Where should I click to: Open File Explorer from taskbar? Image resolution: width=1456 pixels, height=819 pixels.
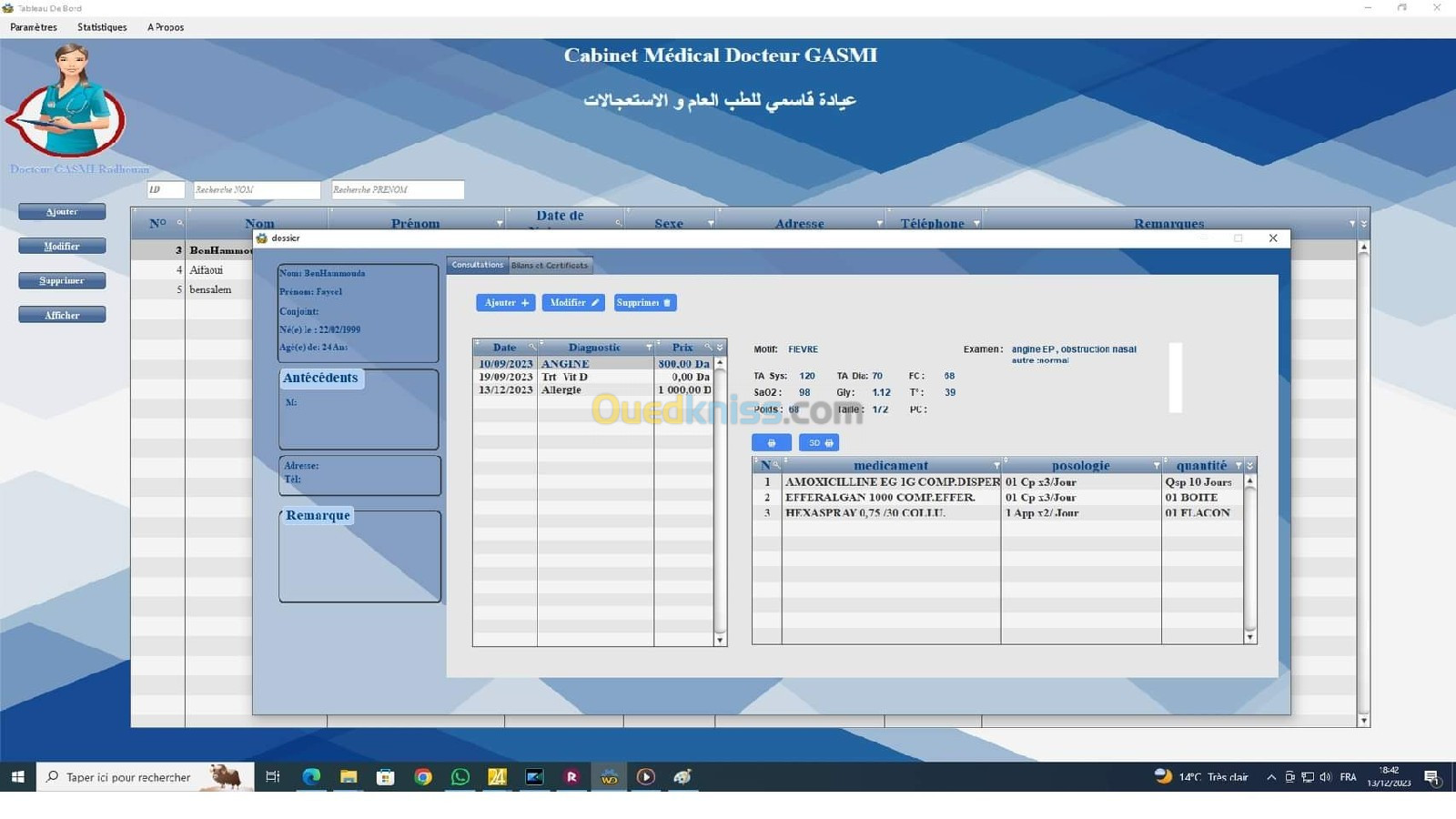pyautogui.click(x=349, y=777)
